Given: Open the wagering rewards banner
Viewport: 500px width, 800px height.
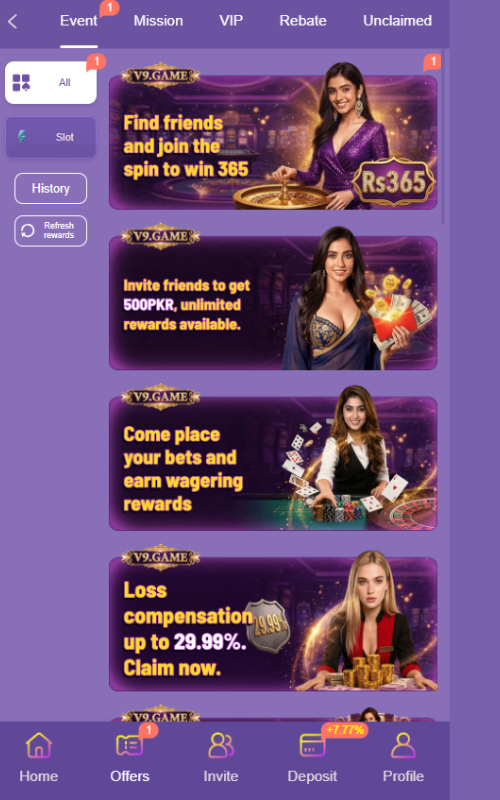Looking at the screenshot, I should pos(273,464).
